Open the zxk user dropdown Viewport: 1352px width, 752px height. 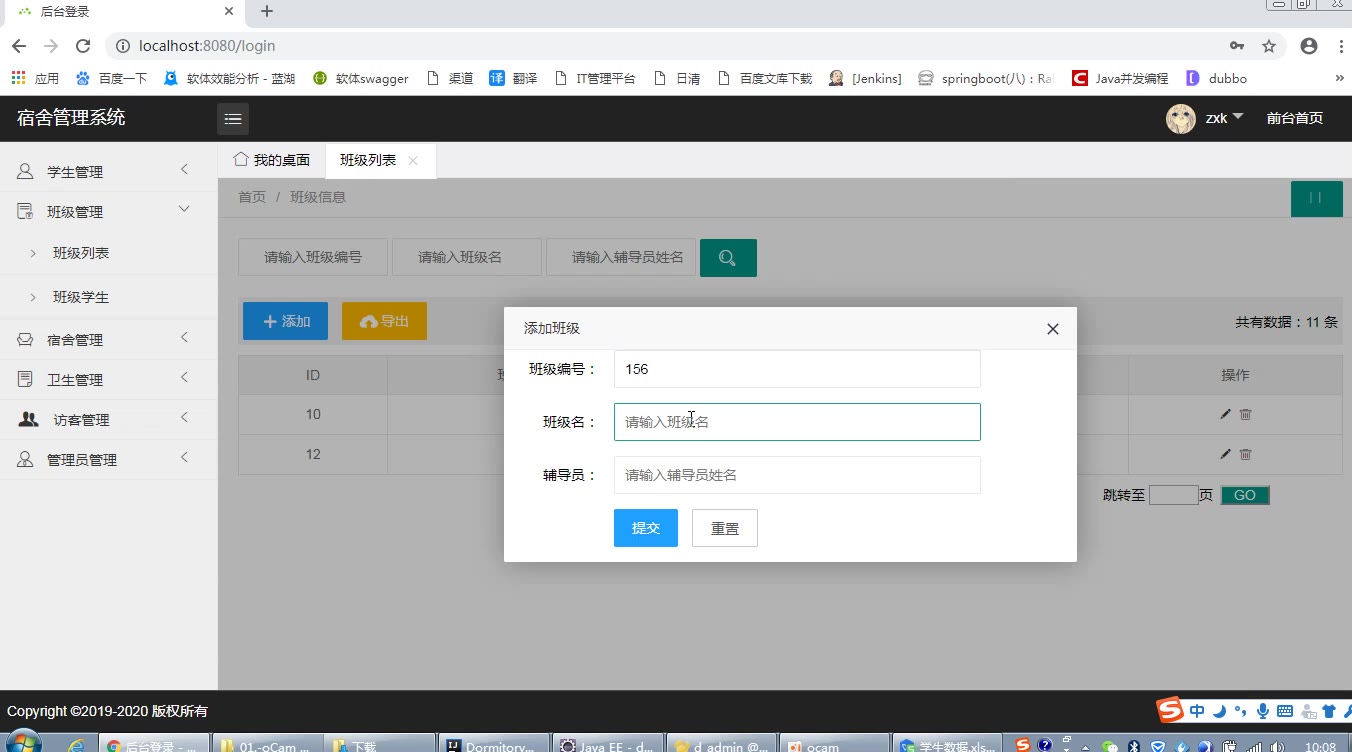[1224, 118]
